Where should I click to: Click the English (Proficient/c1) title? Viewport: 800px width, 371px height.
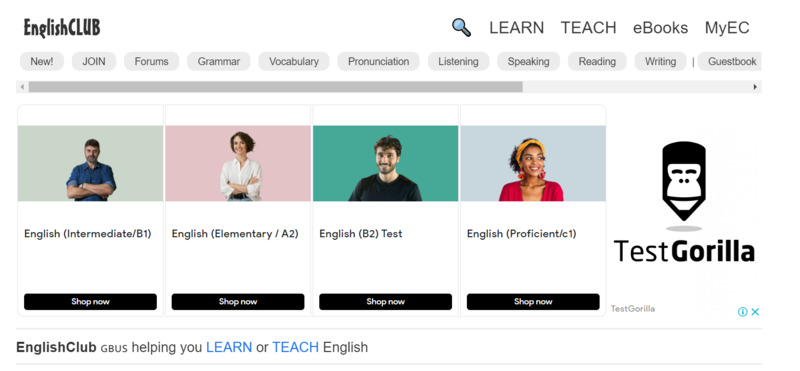pyautogui.click(x=521, y=234)
